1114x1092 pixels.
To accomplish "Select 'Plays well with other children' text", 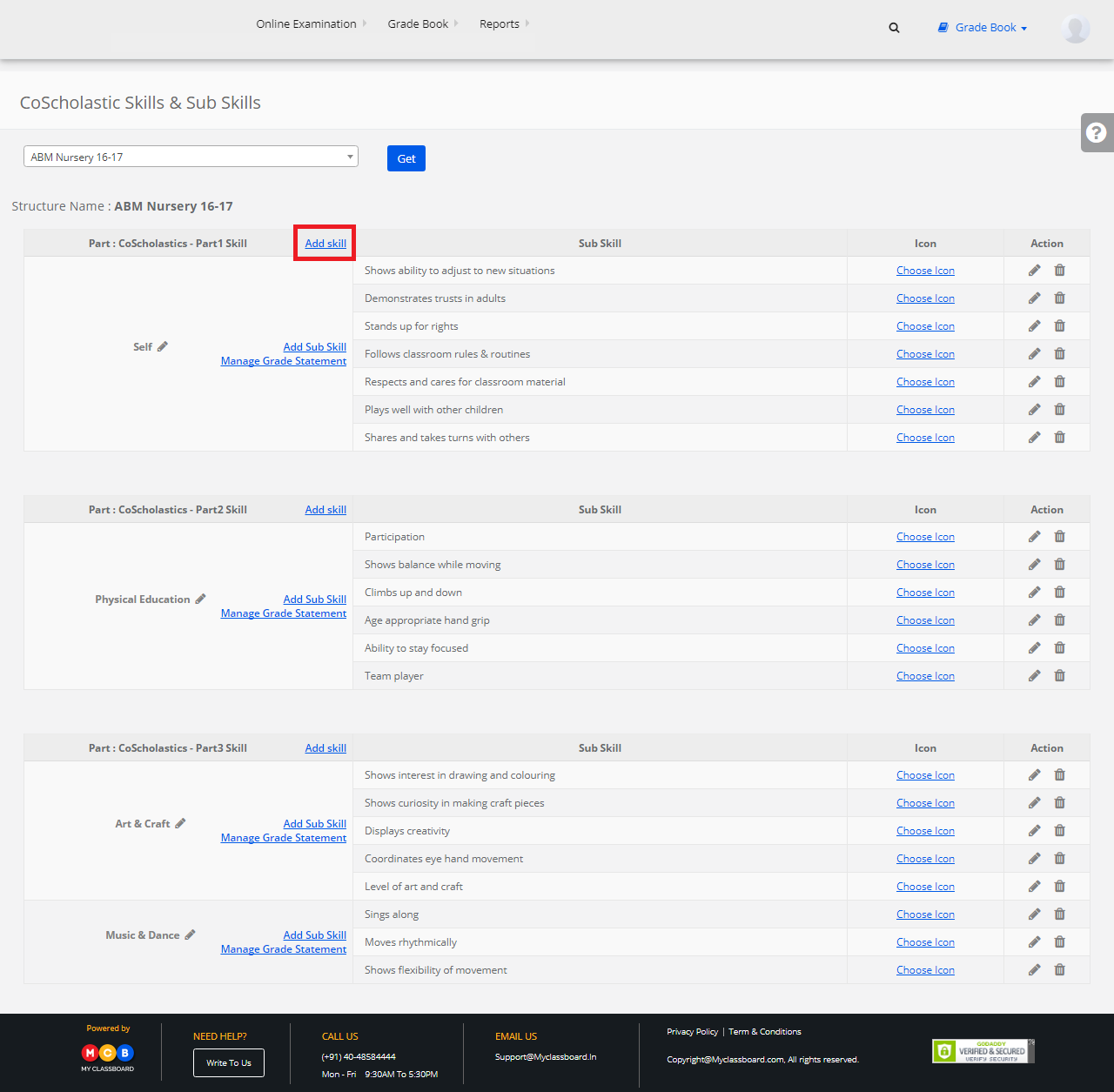I will click(433, 410).
